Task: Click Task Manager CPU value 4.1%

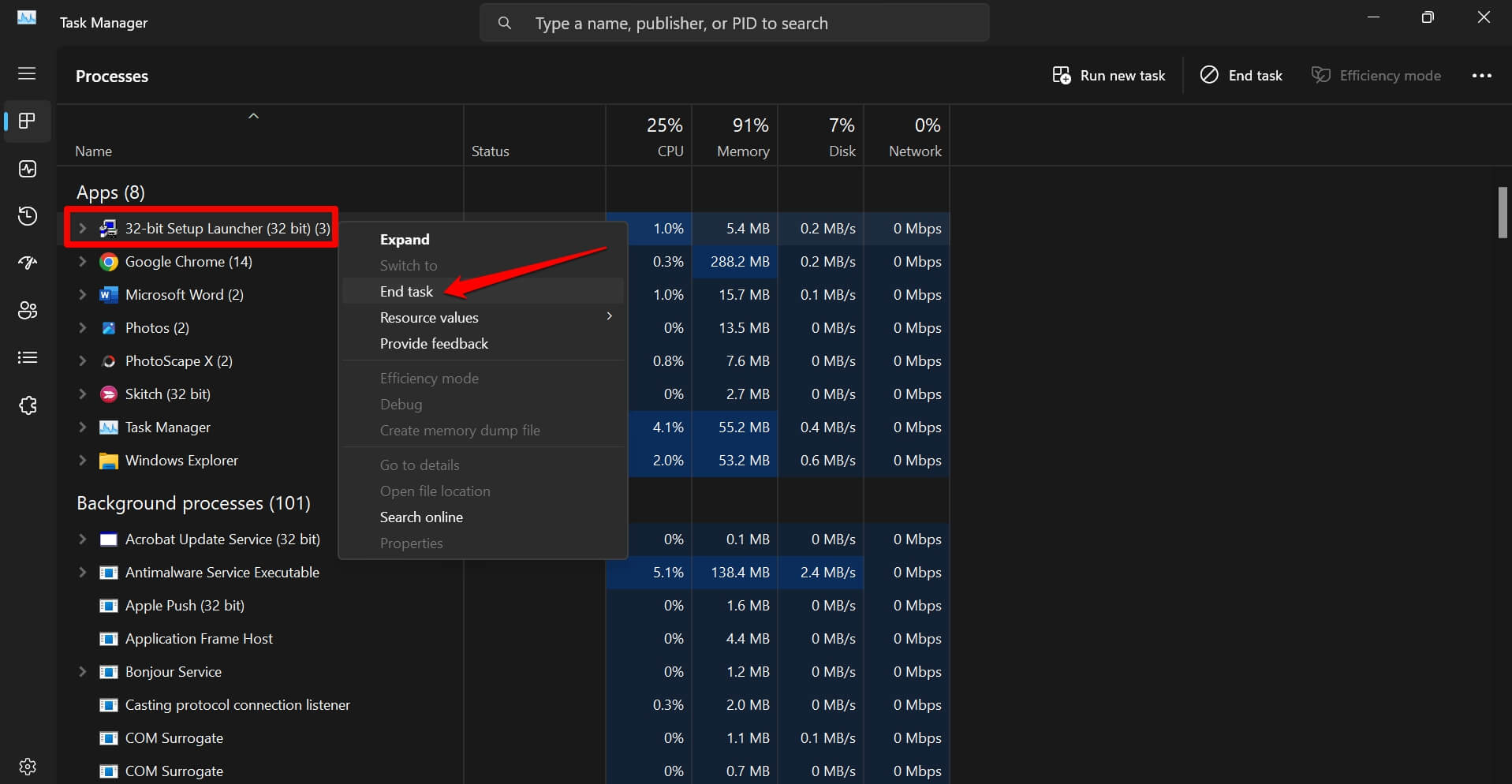Action: coord(668,427)
